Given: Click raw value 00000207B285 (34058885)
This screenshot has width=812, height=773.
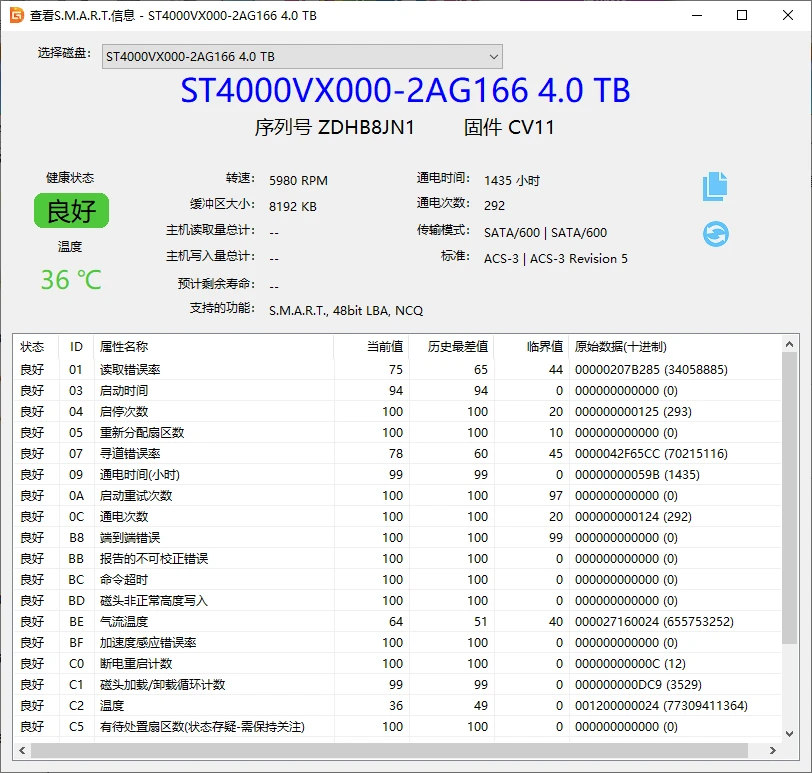Looking at the screenshot, I should coord(651,370).
